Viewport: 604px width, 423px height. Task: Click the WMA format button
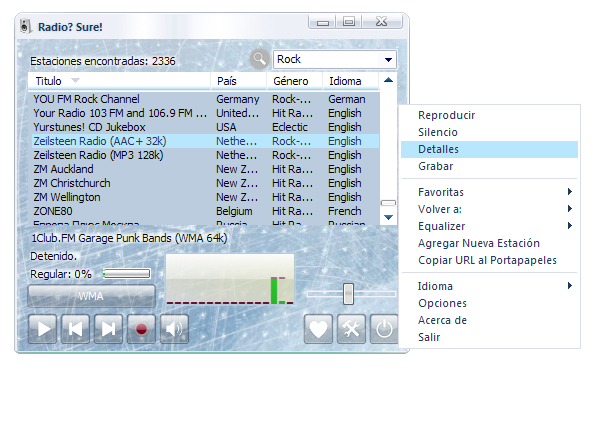pyautogui.click(x=91, y=296)
